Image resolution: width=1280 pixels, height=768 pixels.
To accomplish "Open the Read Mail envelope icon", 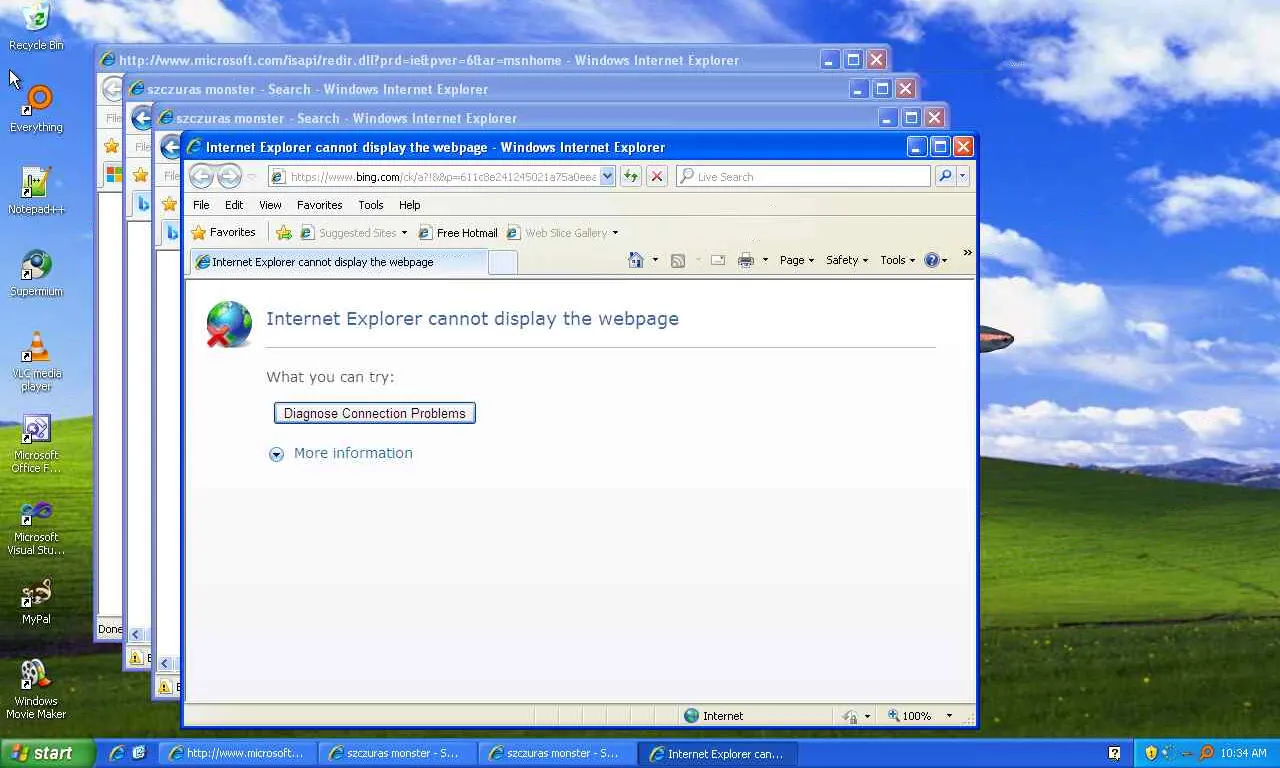I will (718, 260).
